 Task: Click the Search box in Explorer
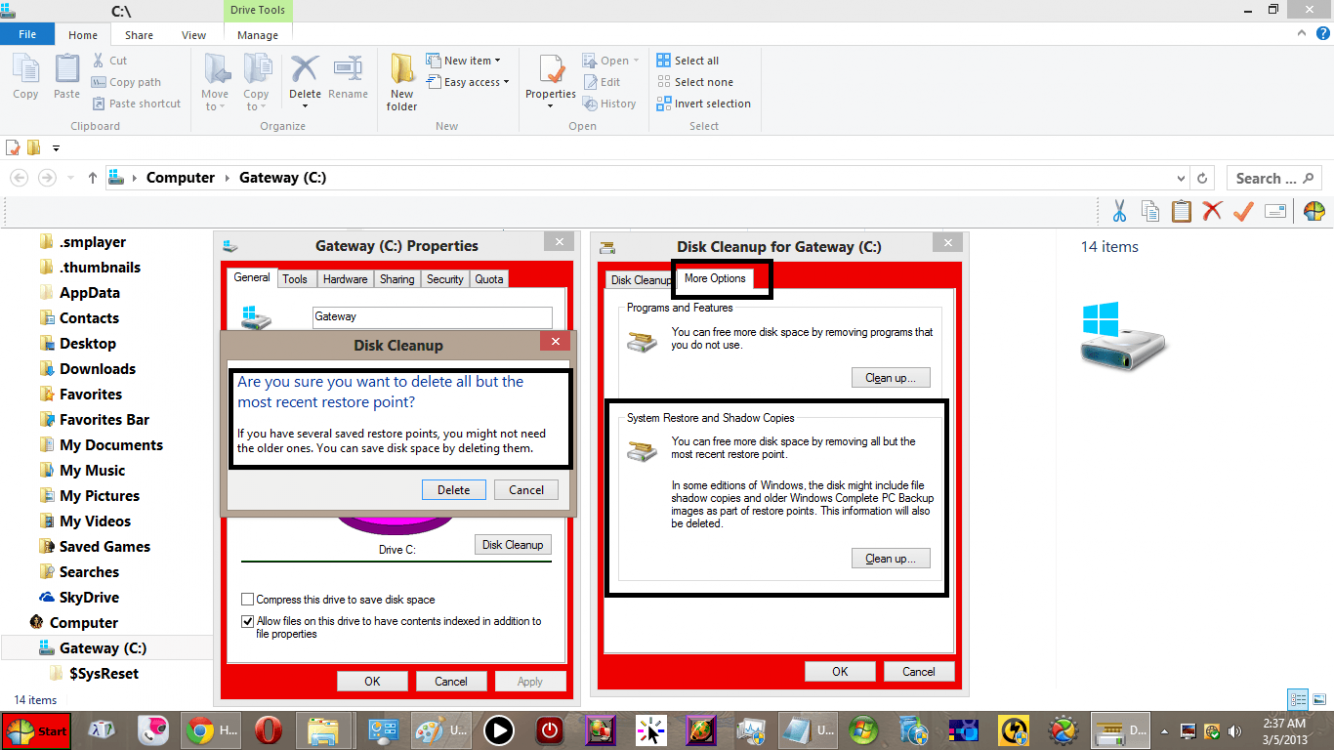1274,178
